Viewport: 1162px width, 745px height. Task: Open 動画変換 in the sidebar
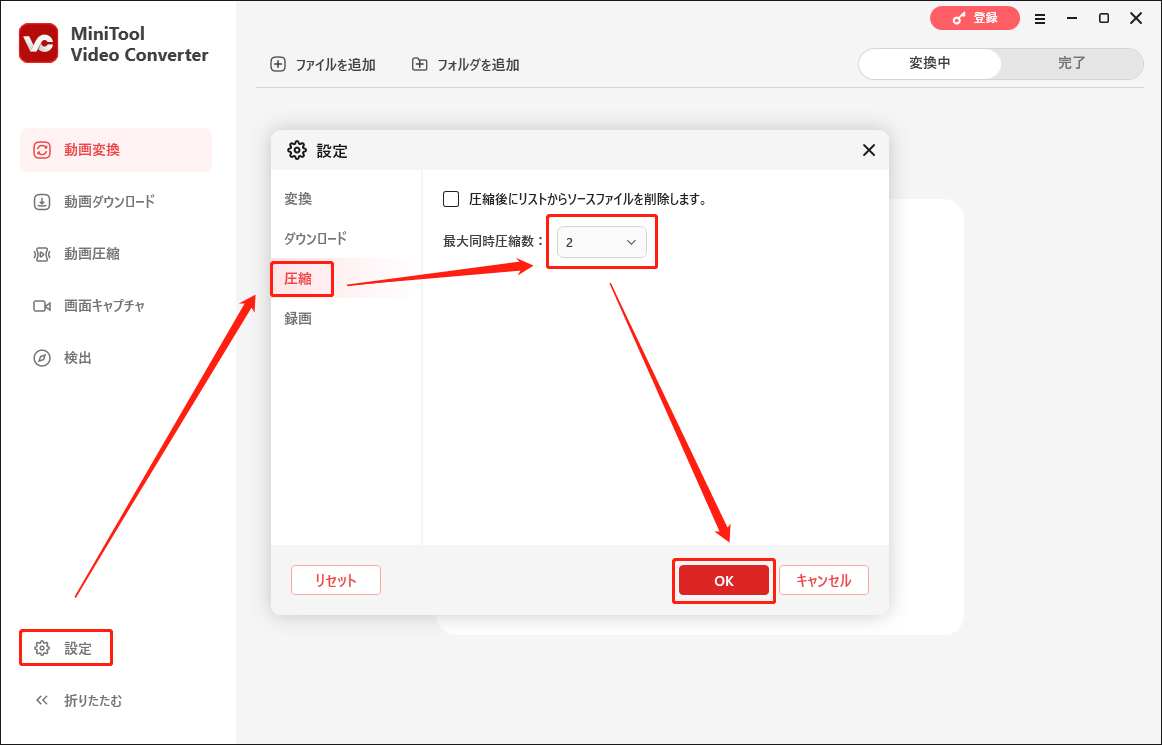(116, 150)
